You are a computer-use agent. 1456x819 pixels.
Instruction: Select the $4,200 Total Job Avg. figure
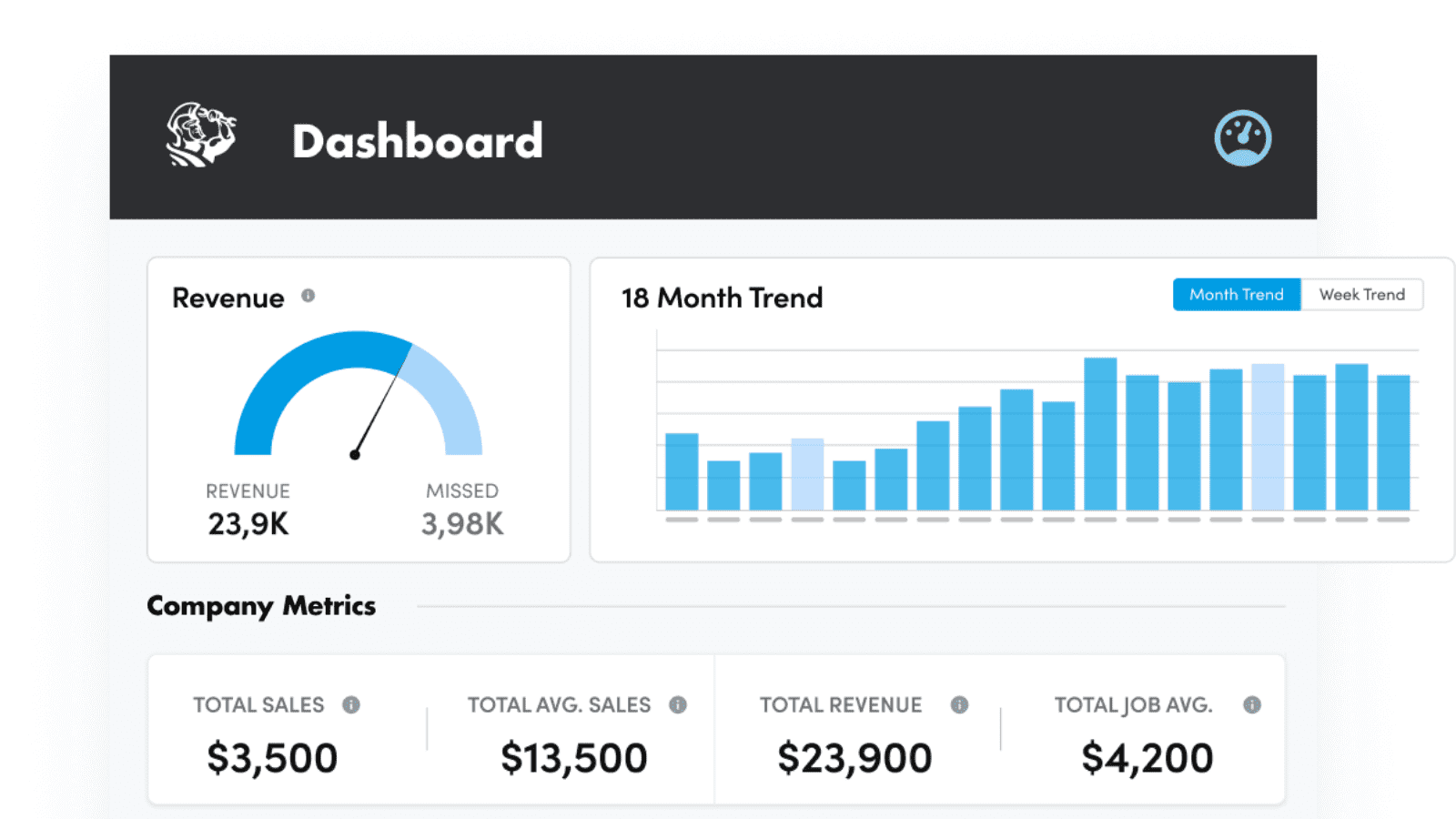tap(1148, 758)
